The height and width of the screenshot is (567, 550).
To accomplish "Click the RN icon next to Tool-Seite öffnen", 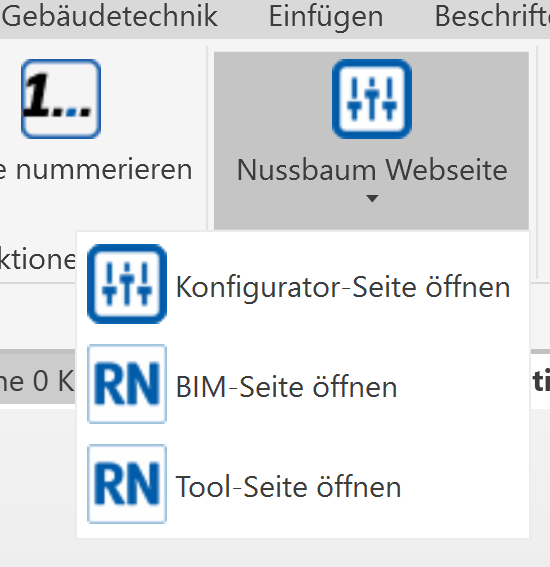I will [127, 484].
